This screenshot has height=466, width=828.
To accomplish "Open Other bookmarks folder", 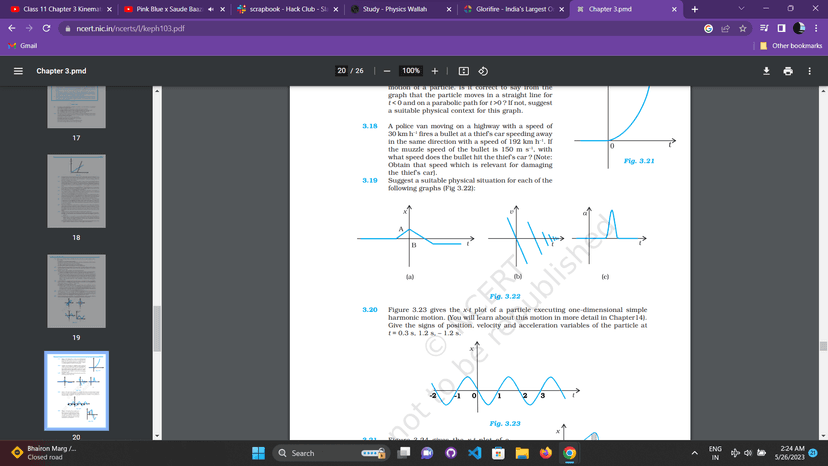I will point(791,46).
